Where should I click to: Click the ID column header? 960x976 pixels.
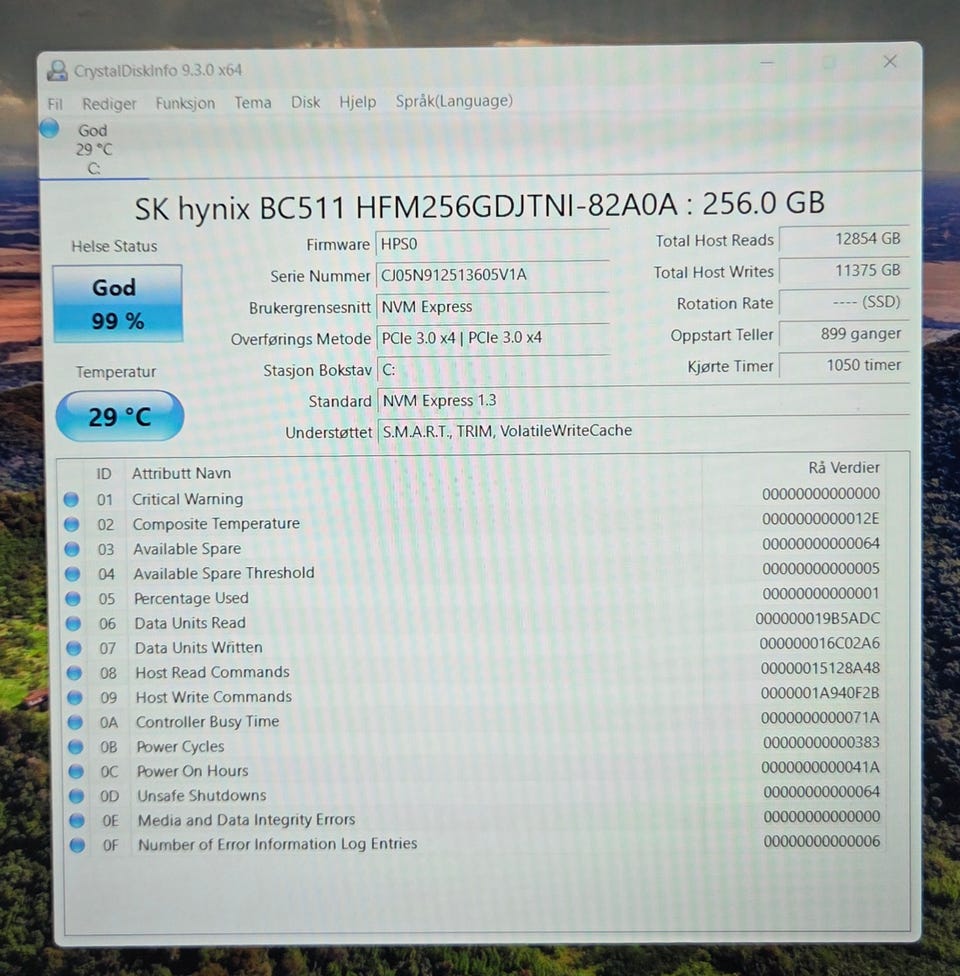pos(103,474)
